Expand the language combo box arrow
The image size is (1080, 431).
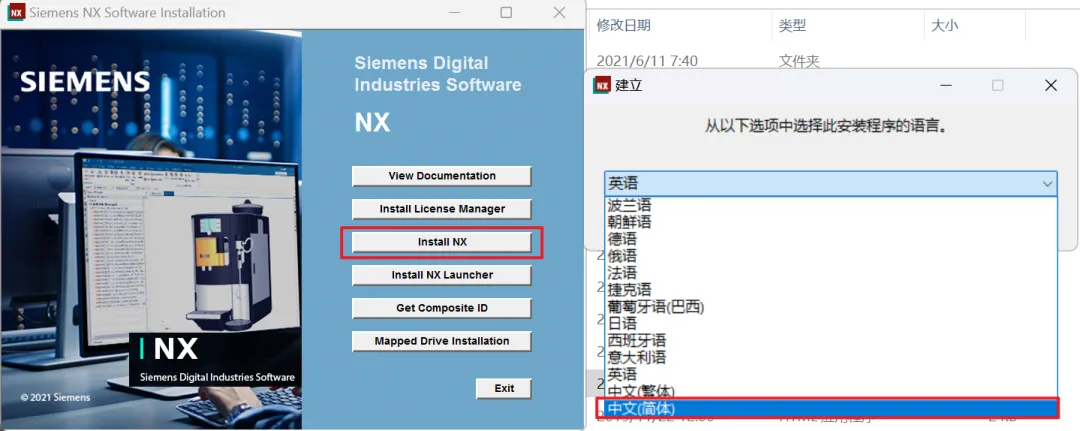tap(1047, 184)
